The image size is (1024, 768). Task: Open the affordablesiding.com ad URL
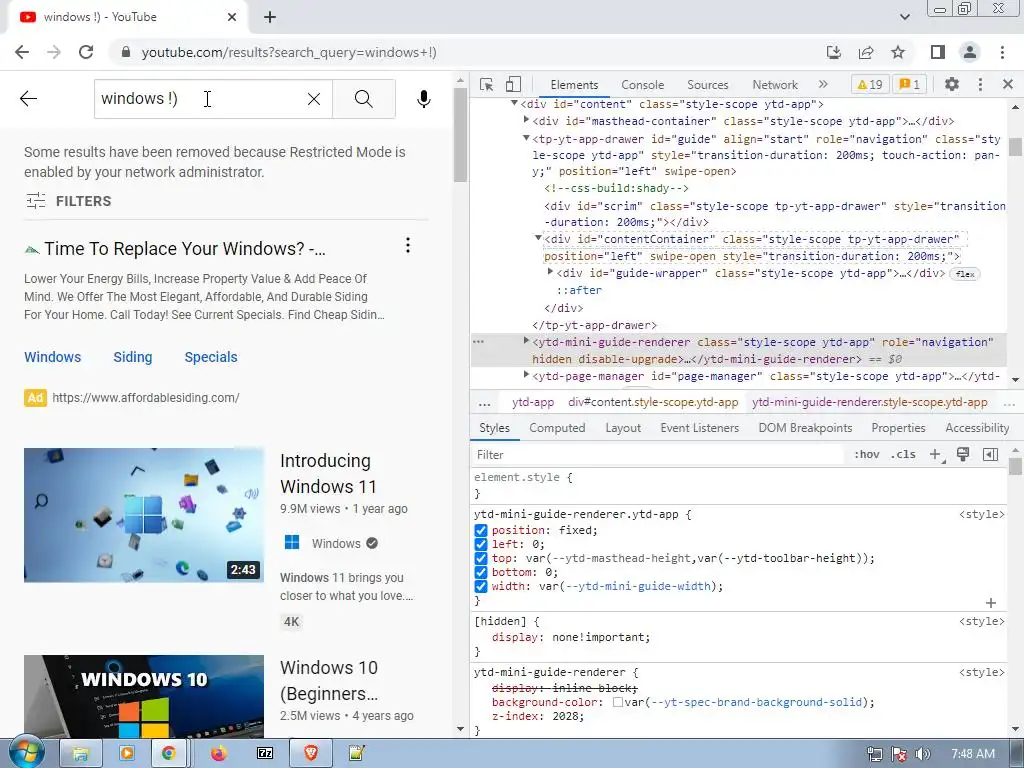click(146, 398)
